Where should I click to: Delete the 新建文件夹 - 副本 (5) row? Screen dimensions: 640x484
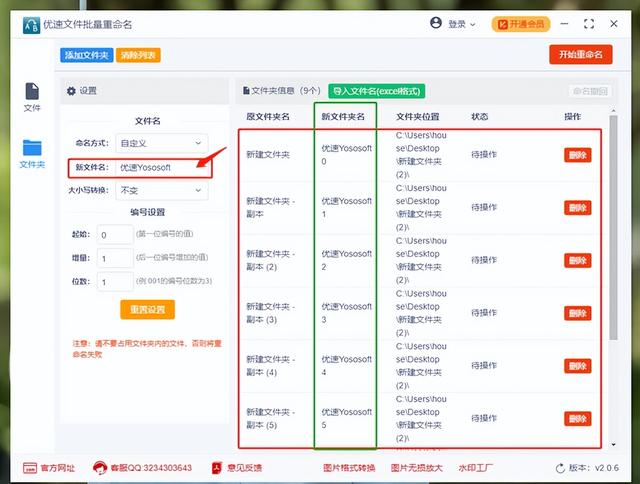click(578, 418)
